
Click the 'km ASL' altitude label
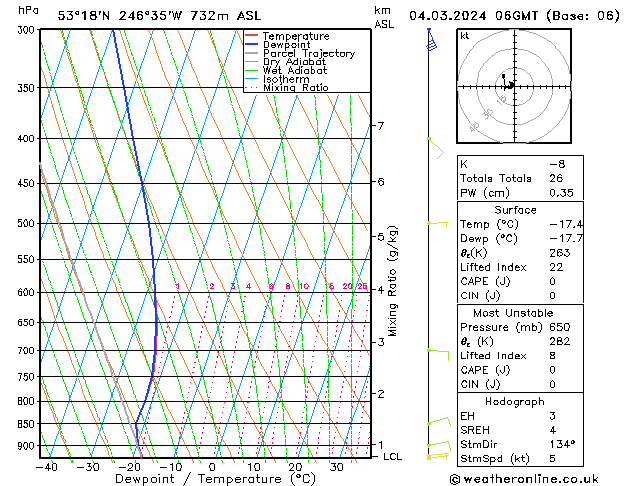[384, 17]
